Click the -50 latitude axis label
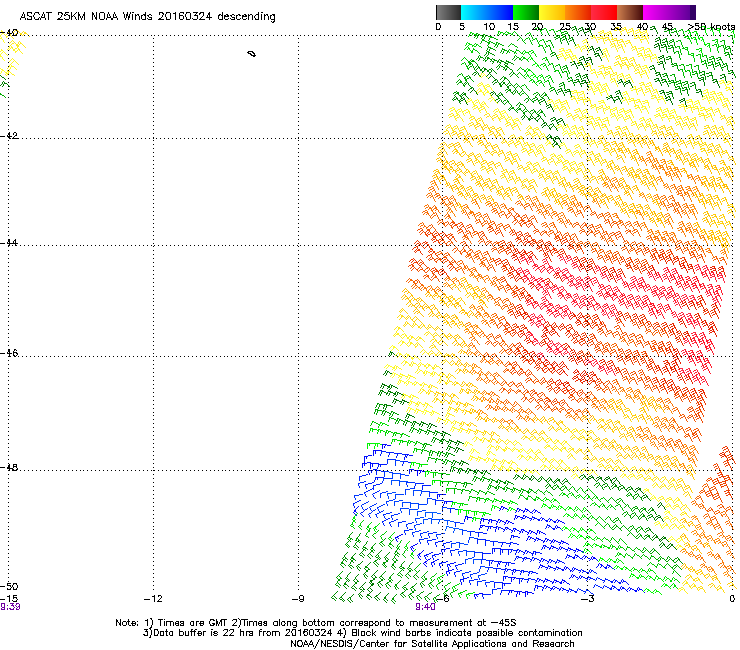 (x=9, y=586)
